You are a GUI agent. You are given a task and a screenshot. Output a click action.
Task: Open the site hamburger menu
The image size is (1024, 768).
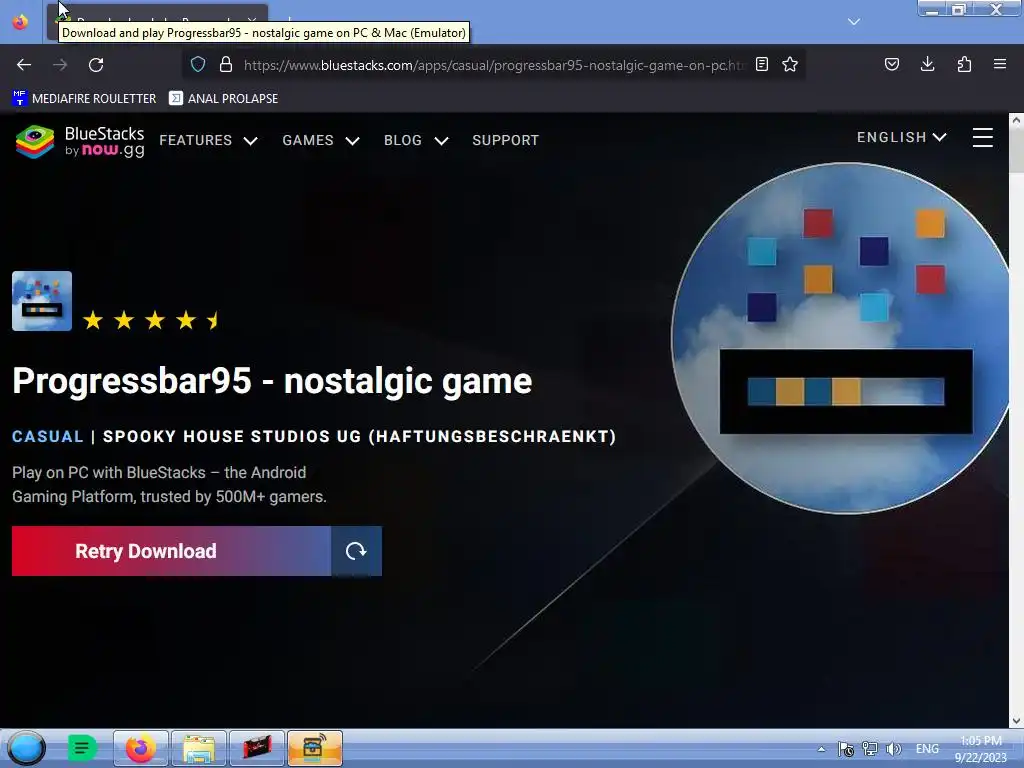(x=982, y=137)
